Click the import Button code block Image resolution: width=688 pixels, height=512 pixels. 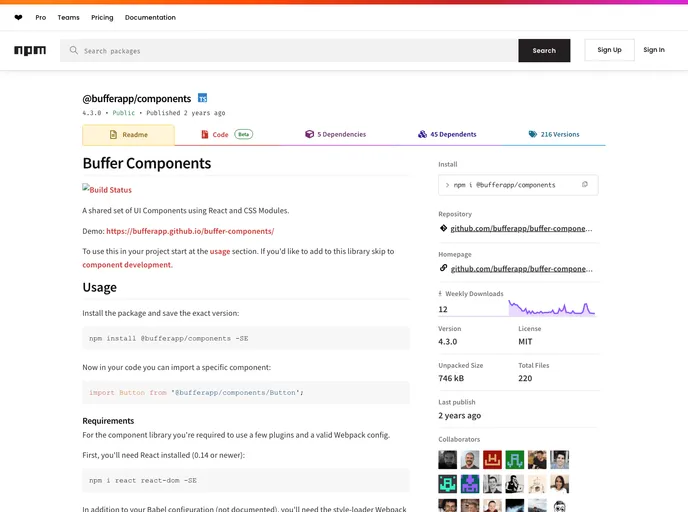click(x=246, y=392)
